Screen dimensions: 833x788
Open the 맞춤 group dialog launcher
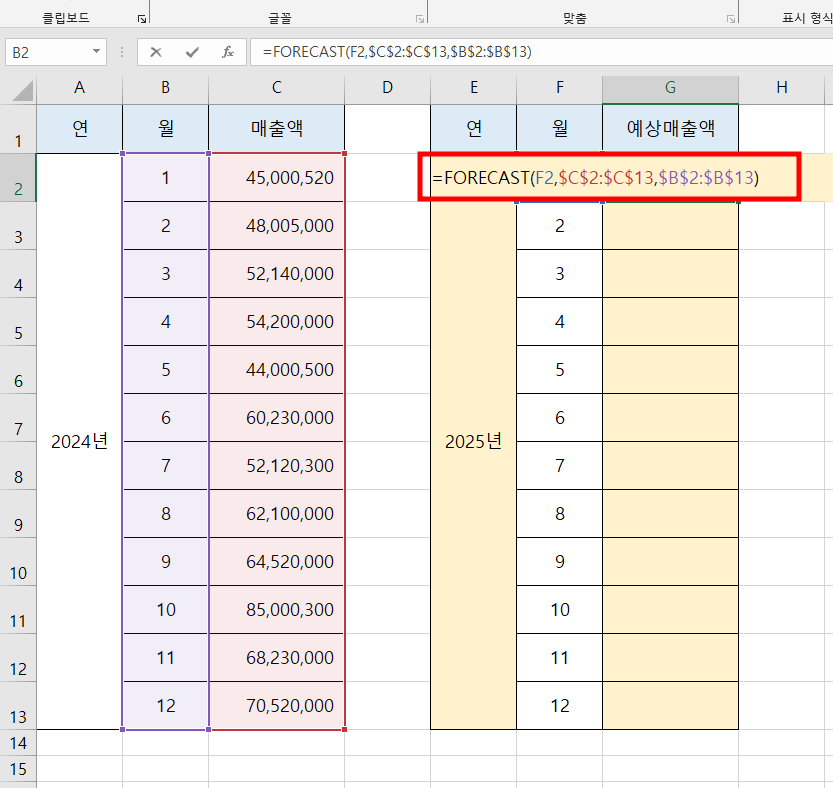click(731, 19)
